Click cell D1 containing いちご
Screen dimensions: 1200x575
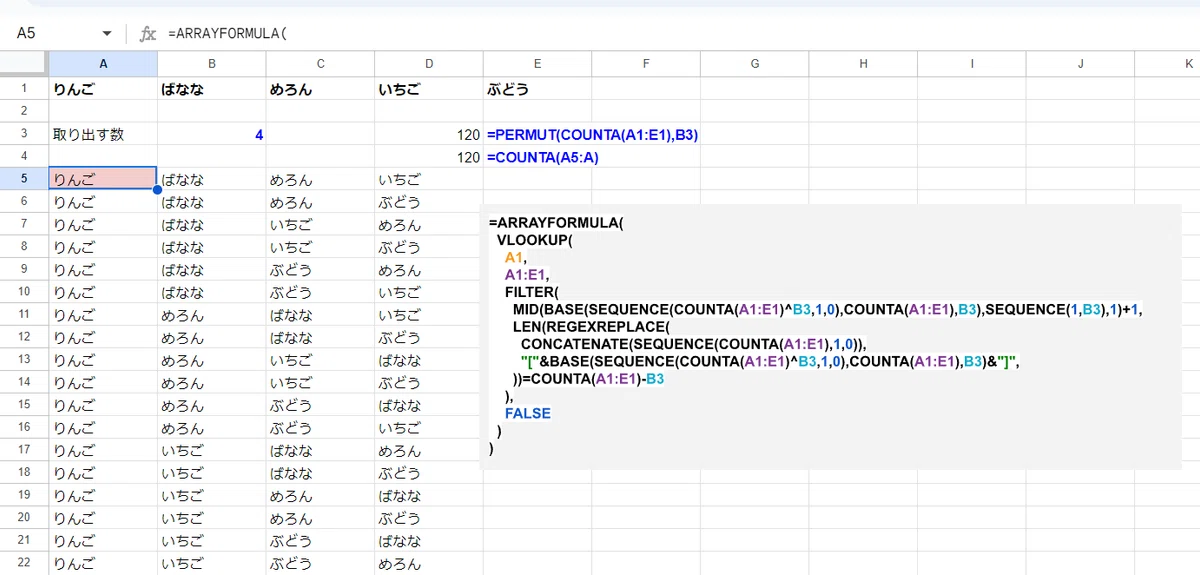point(429,89)
